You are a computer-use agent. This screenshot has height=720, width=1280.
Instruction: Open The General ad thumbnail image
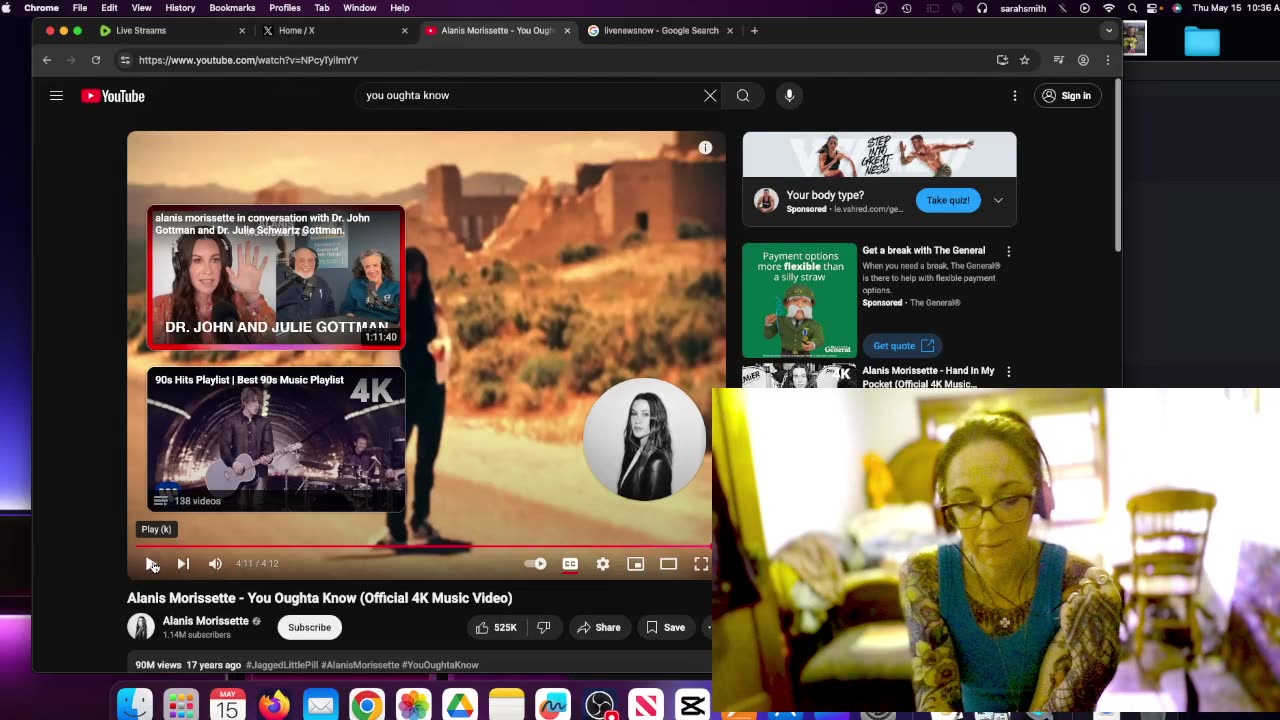[x=799, y=300]
